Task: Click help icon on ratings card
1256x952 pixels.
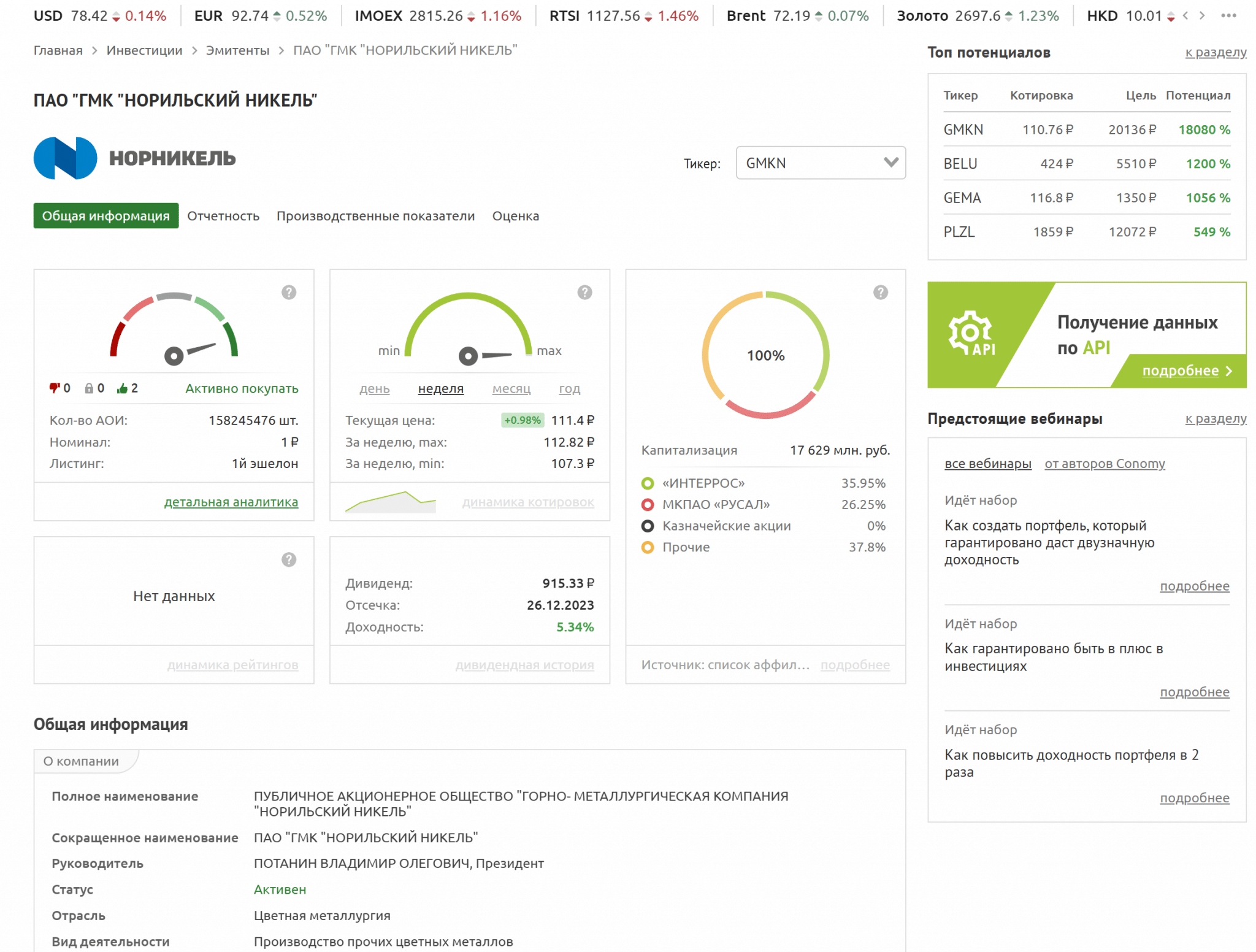Action: point(289,559)
